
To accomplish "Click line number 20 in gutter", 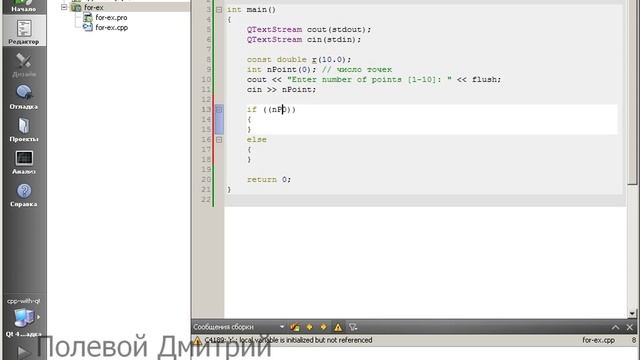I will pyautogui.click(x=206, y=180).
